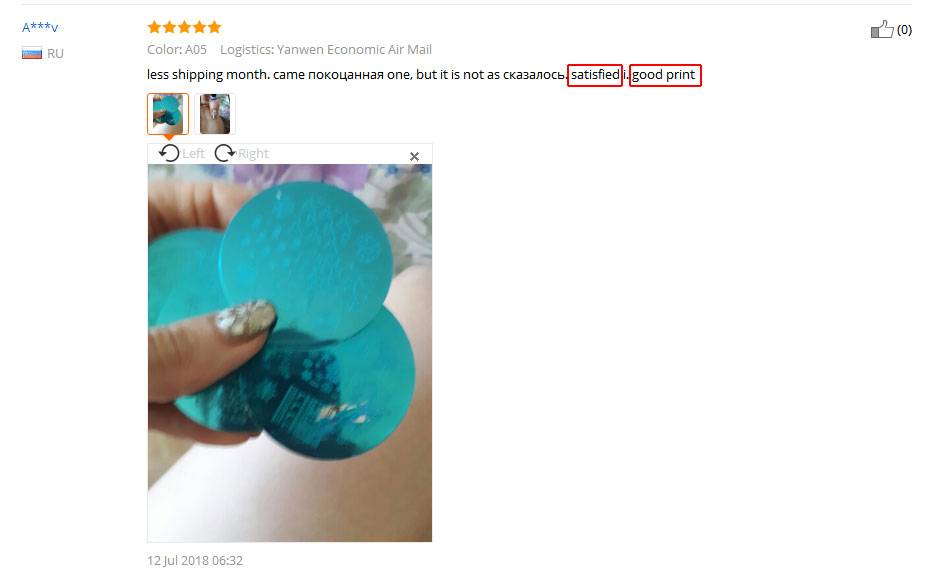928x580 pixels.
Task: Click the enlarged teal stamping plates photo
Action: coord(289,353)
